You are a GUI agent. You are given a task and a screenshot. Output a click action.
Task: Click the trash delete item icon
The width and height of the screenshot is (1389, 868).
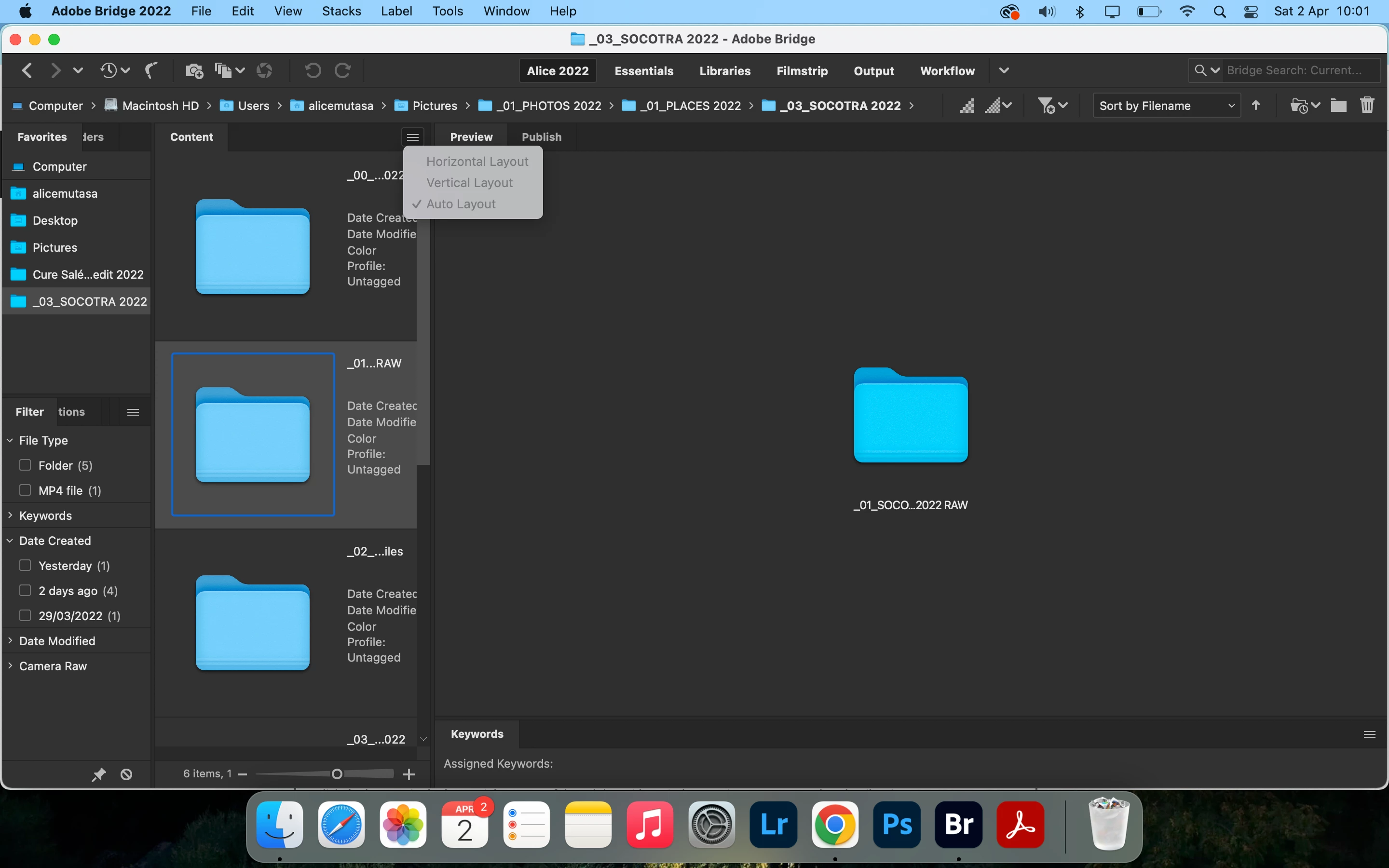[1367, 106]
